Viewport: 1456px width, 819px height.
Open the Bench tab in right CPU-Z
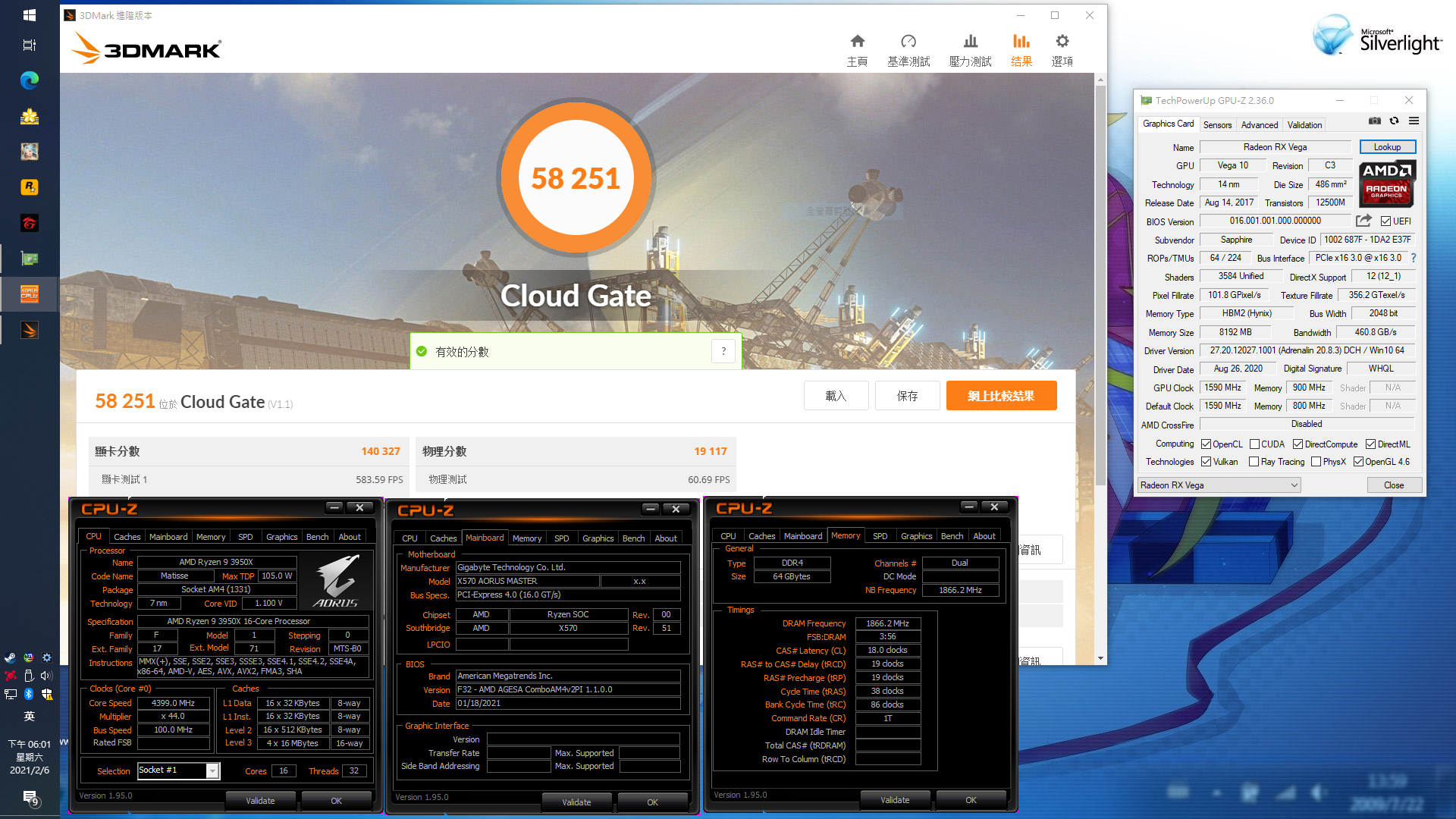[952, 536]
